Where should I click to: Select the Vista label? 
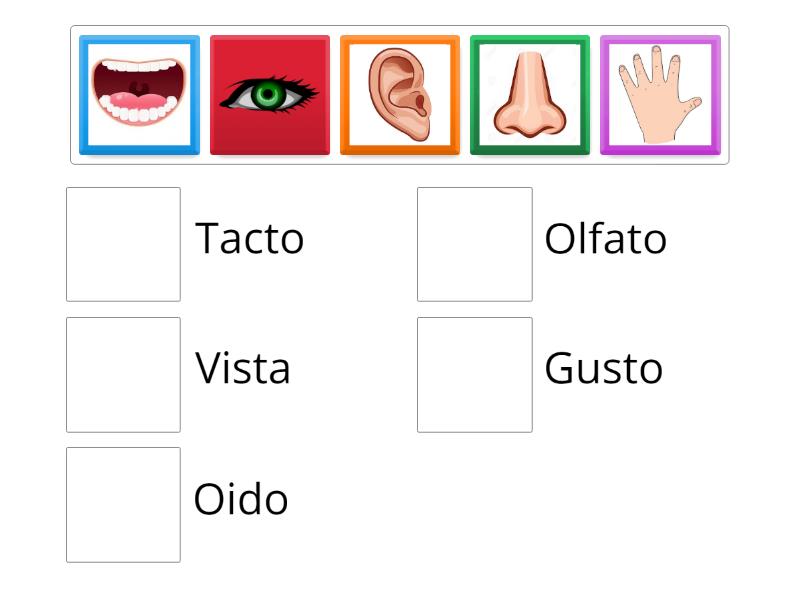pos(243,368)
